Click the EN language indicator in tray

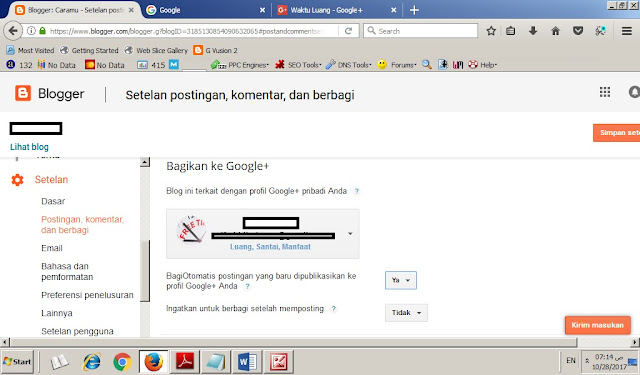(571, 360)
